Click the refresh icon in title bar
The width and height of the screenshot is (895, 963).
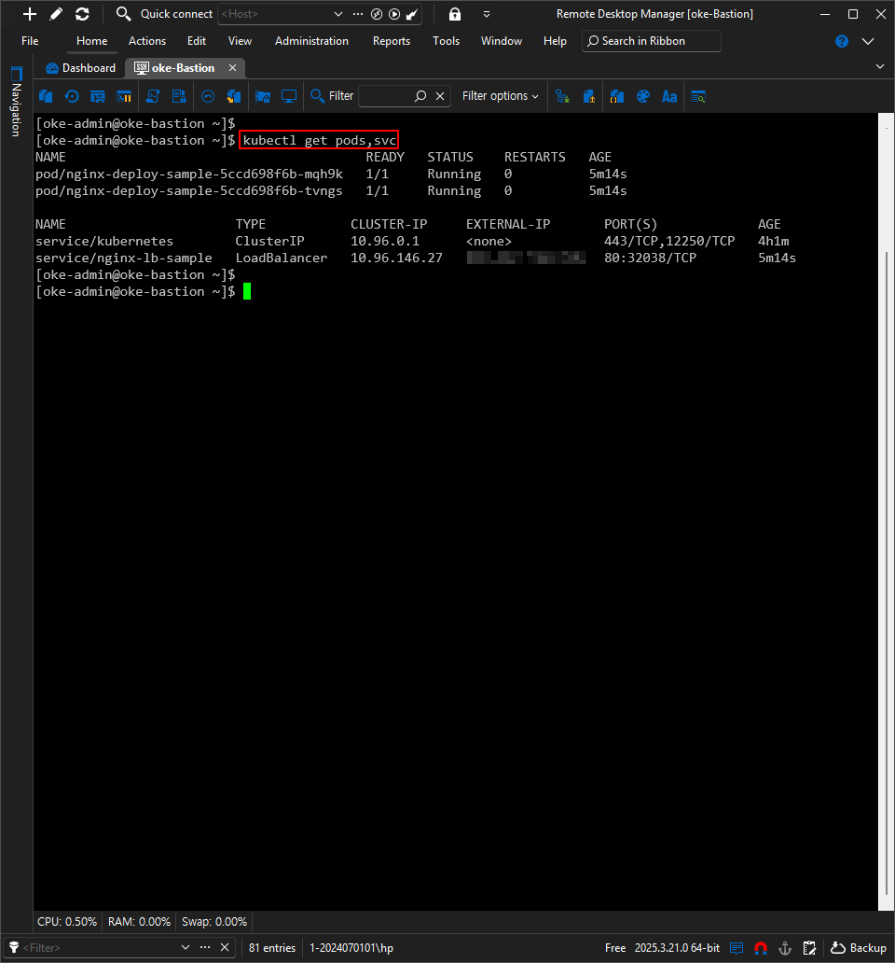(x=82, y=14)
